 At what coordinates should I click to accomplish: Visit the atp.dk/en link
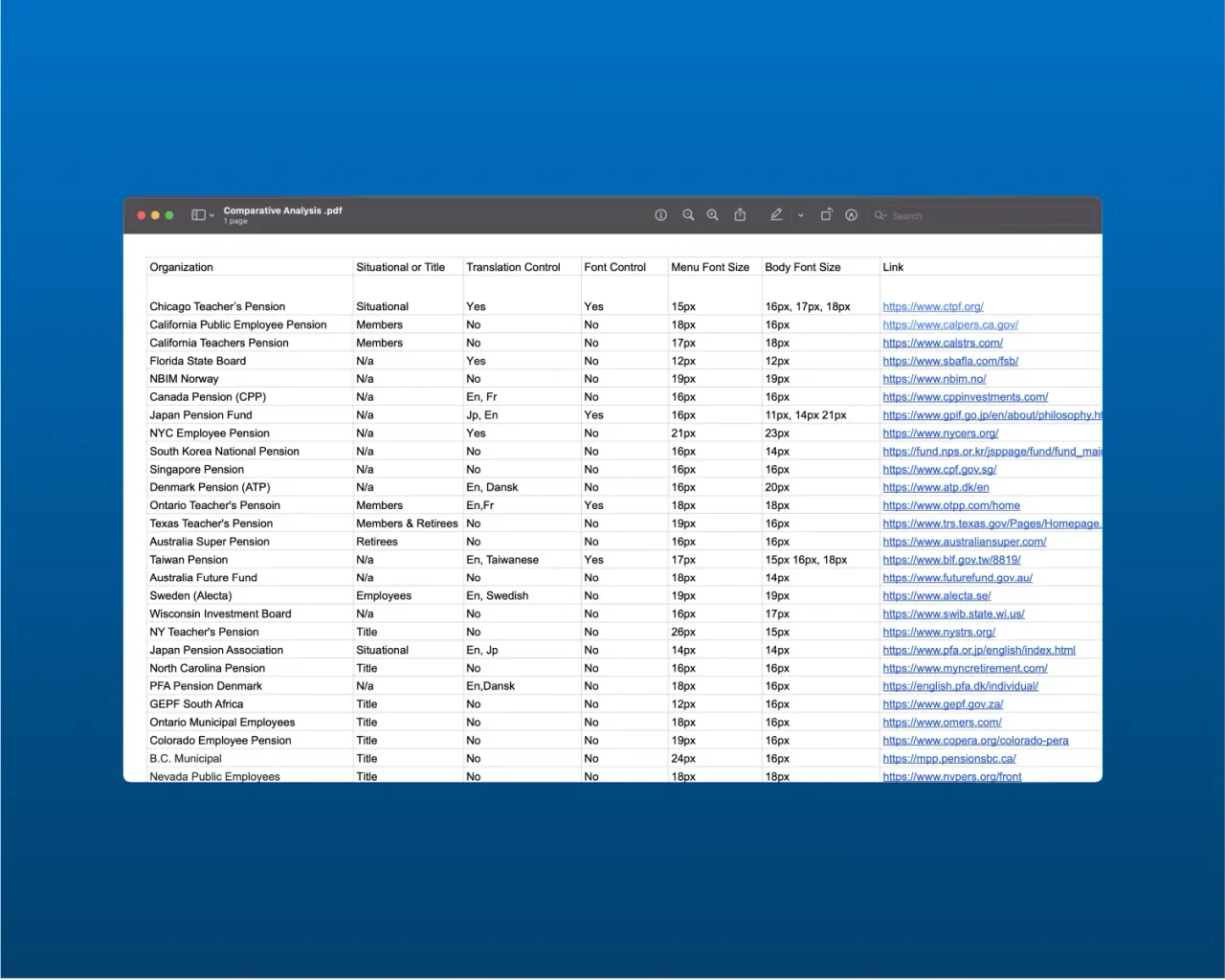click(936, 488)
